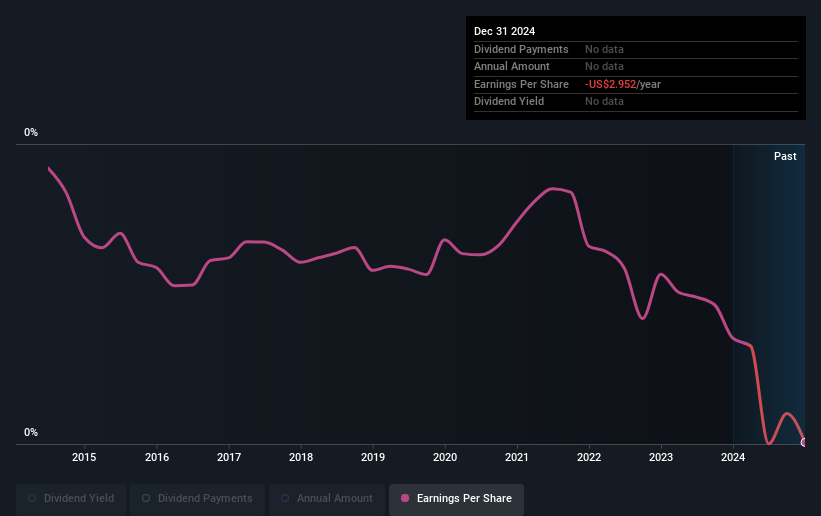Click the data point marker at chart end

pyautogui.click(x=804, y=443)
